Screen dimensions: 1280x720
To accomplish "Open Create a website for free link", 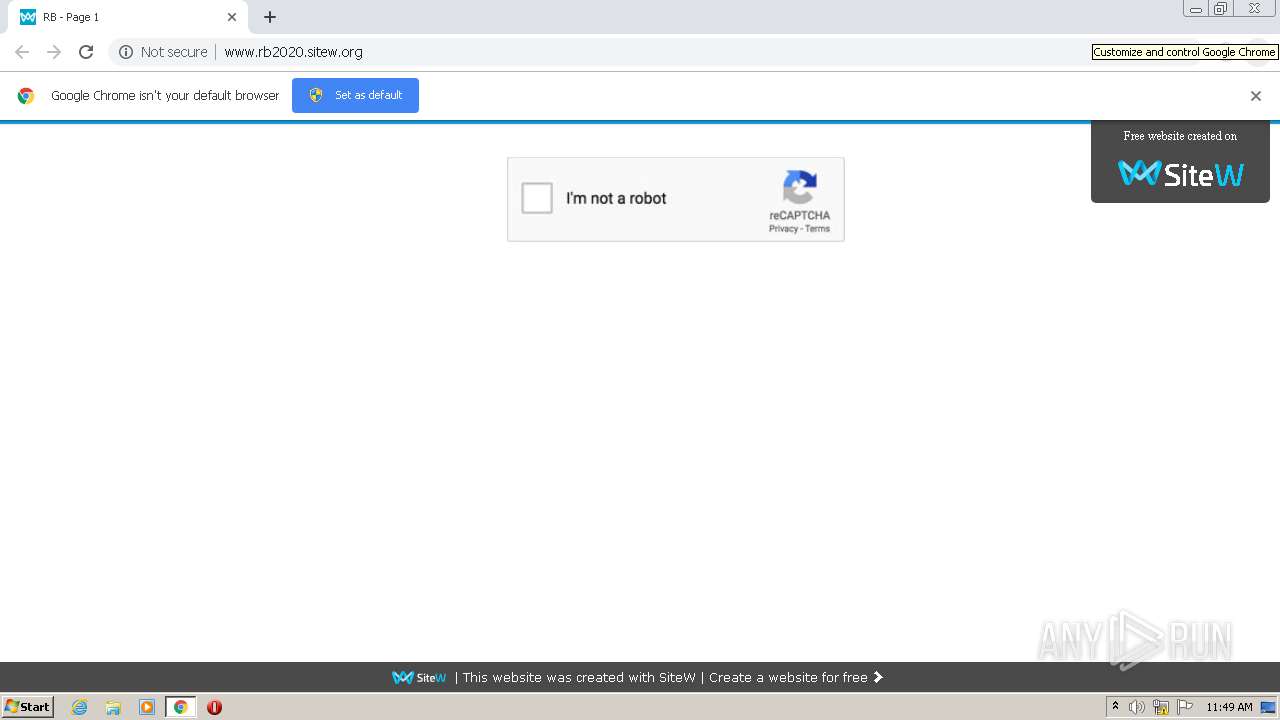I will 788,677.
